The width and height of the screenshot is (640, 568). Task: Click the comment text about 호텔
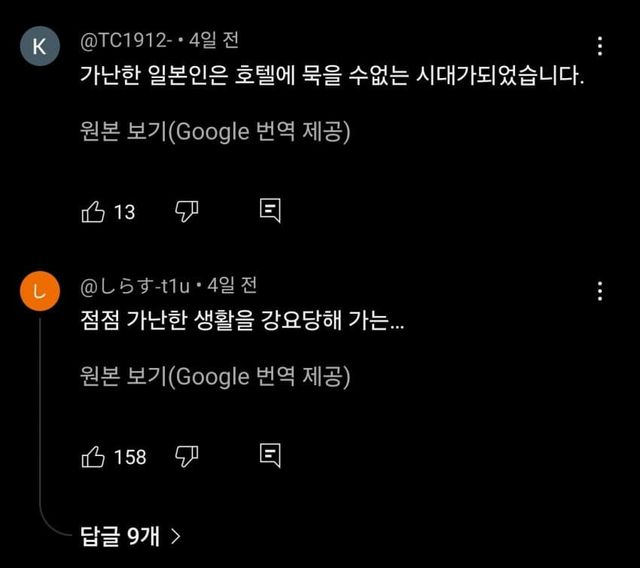(330, 77)
